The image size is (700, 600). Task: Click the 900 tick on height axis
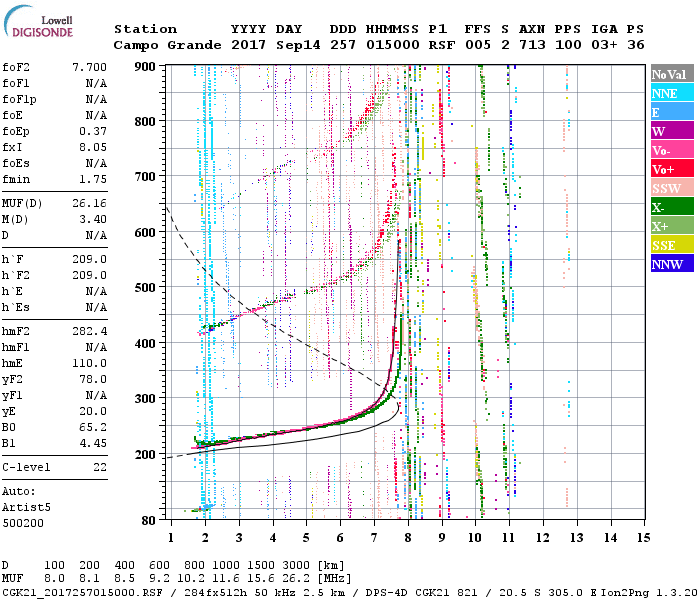pos(146,67)
